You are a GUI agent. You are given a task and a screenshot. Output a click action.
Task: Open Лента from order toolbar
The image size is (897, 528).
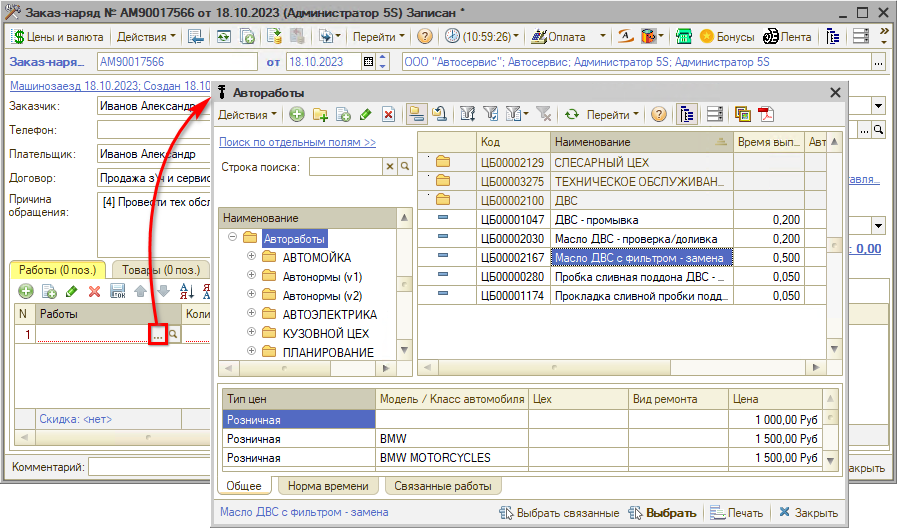pos(787,37)
